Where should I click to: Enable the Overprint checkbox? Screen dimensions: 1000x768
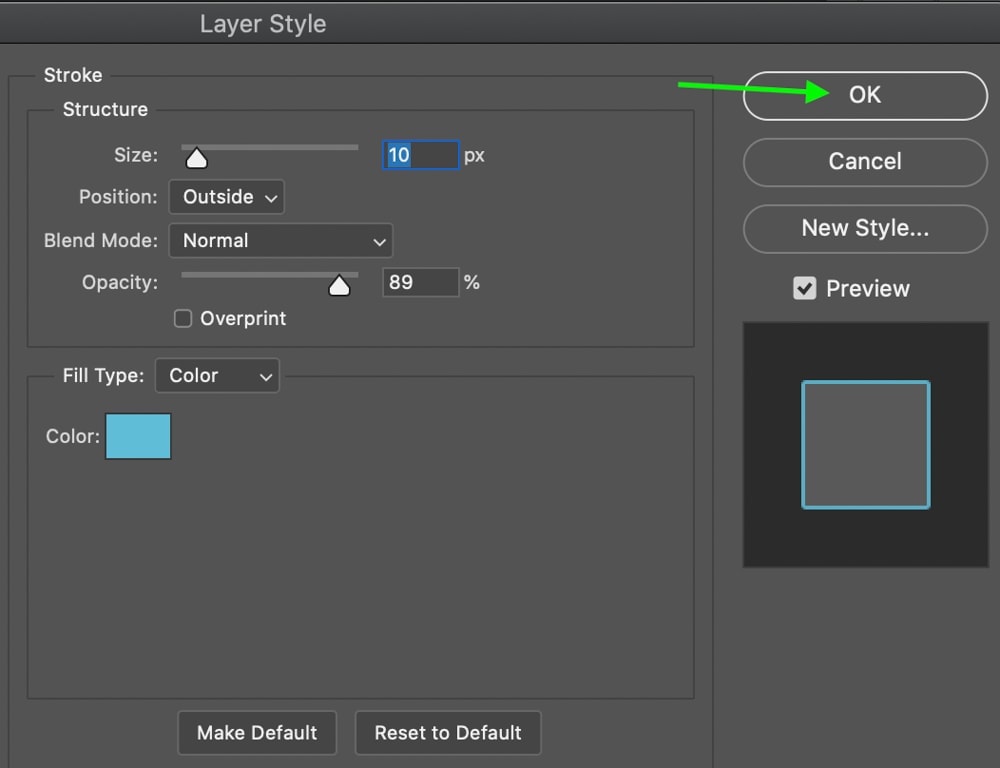pos(183,318)
